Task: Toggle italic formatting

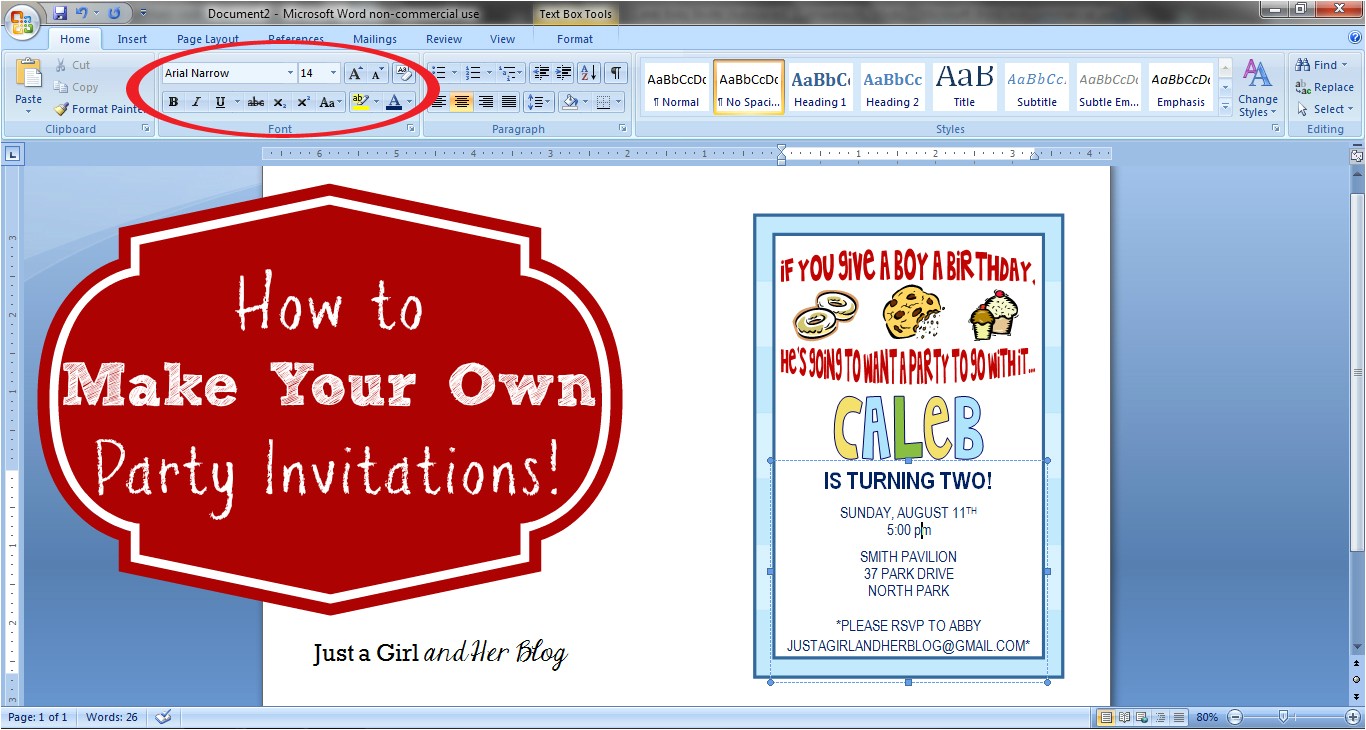Action: pyautogui.click(x=194, y=101)
